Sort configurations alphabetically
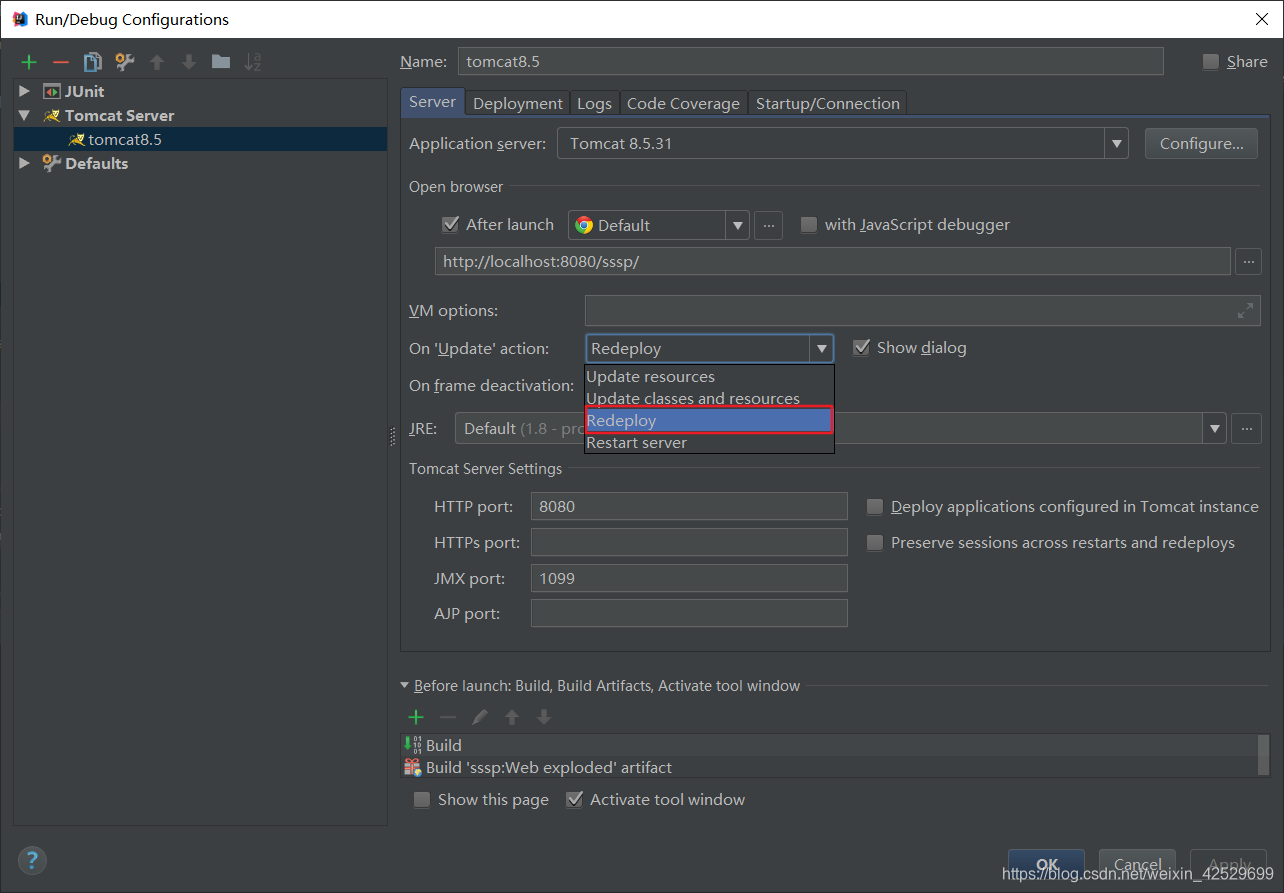The width and height of the screenshot is (1284, 893). click(x=253, y=62)
